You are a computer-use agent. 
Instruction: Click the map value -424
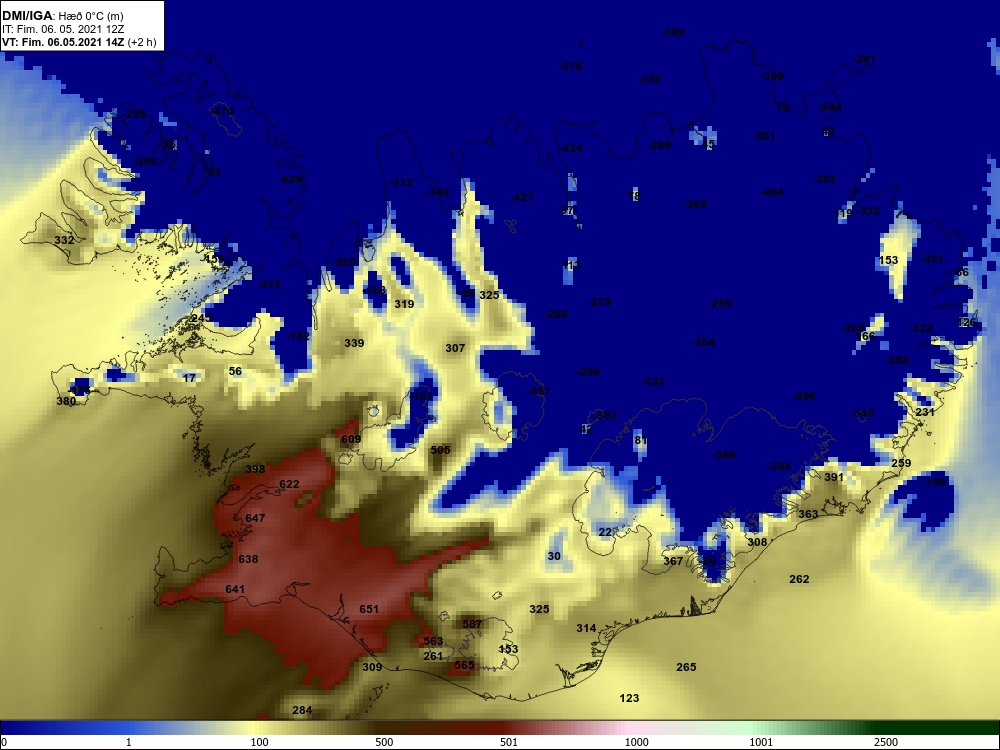pos(571,148)
